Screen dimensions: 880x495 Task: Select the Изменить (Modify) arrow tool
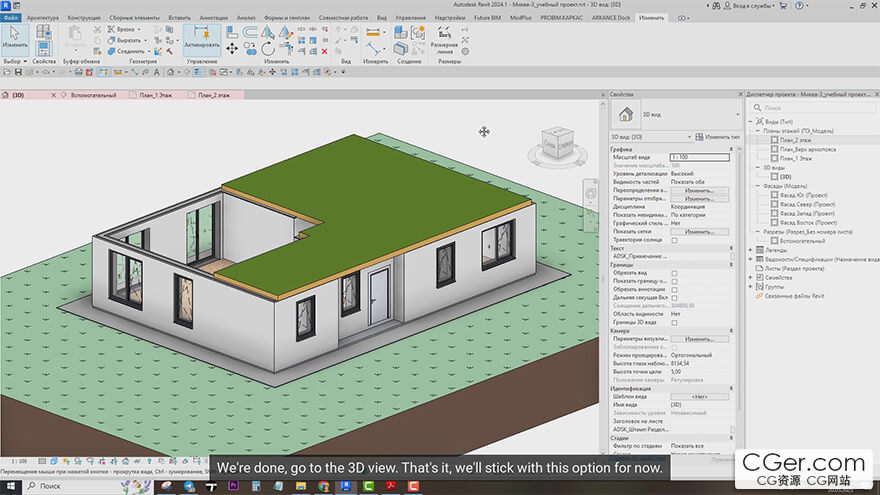click(x=15, y=37)
